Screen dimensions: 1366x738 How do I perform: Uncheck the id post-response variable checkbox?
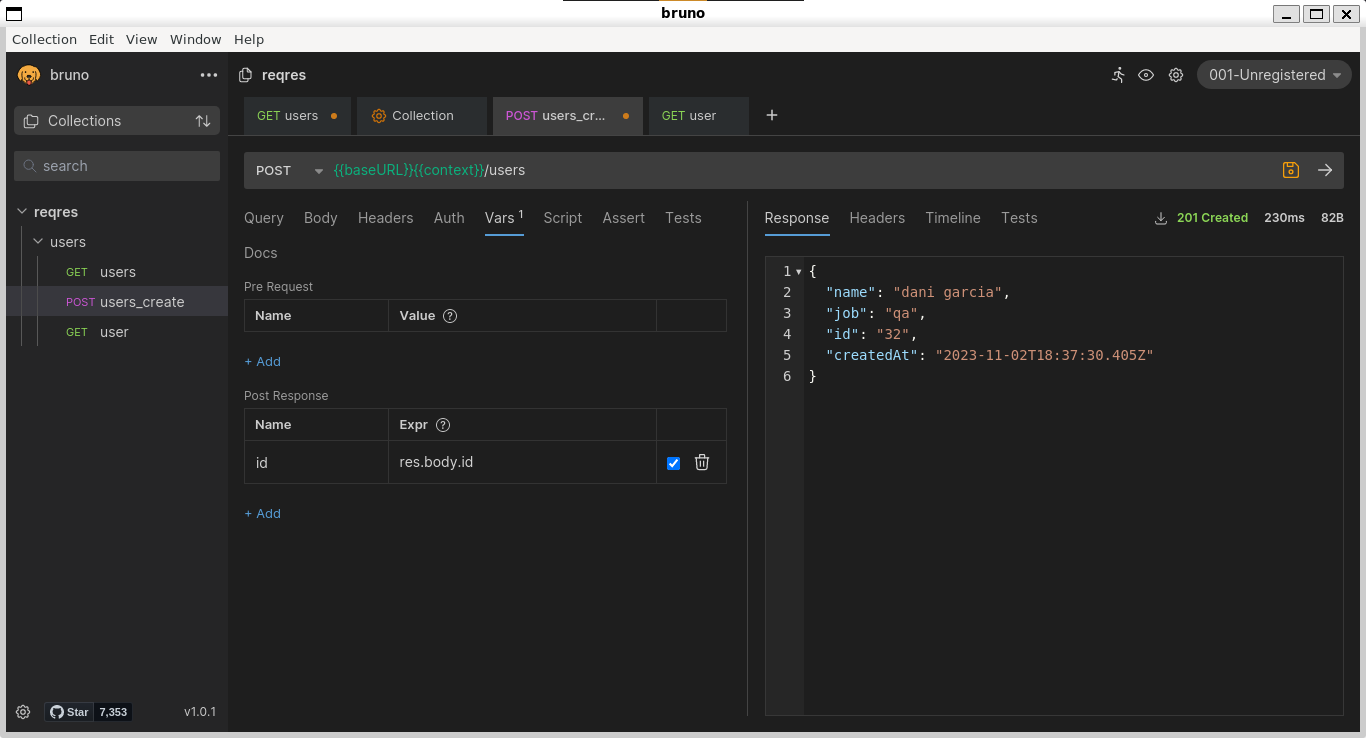(672, 462)
